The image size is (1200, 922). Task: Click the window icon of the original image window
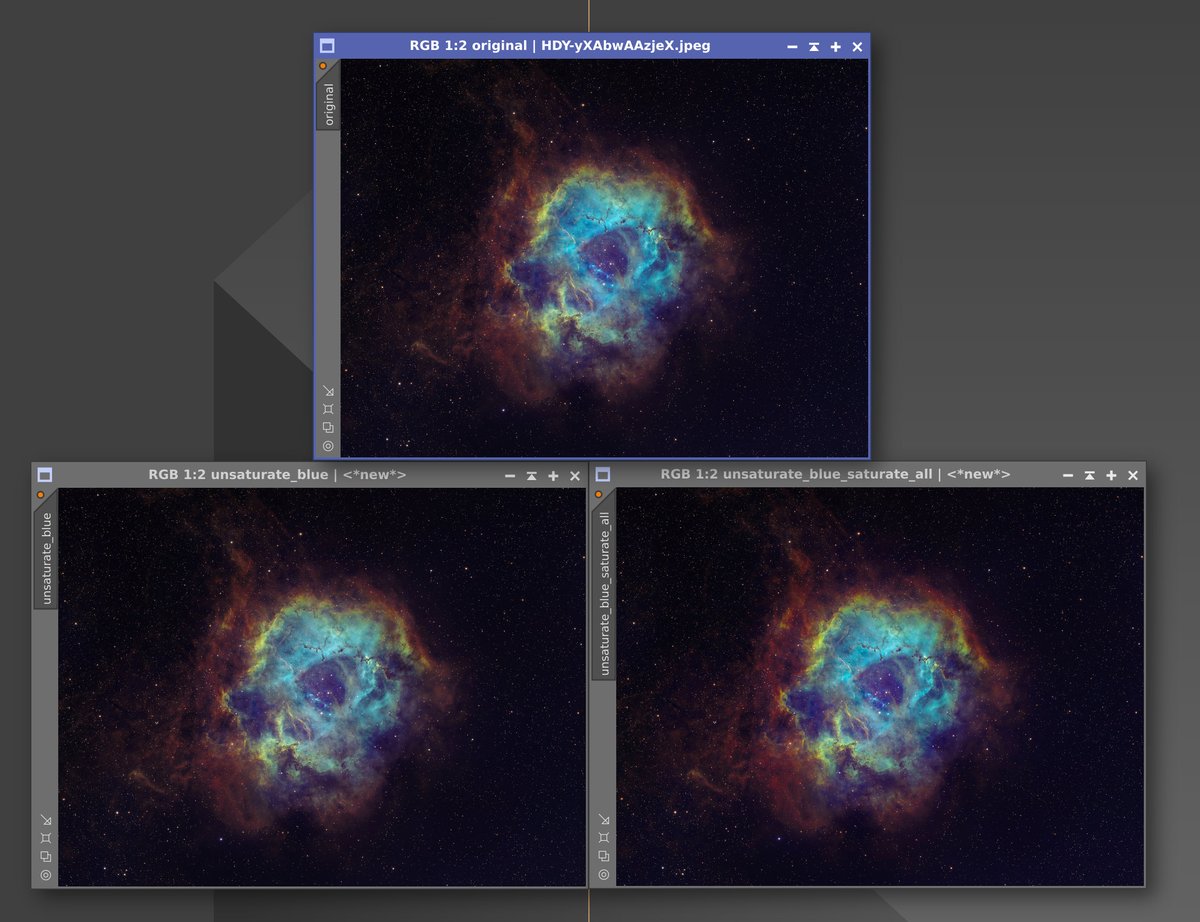coord(327,46)
